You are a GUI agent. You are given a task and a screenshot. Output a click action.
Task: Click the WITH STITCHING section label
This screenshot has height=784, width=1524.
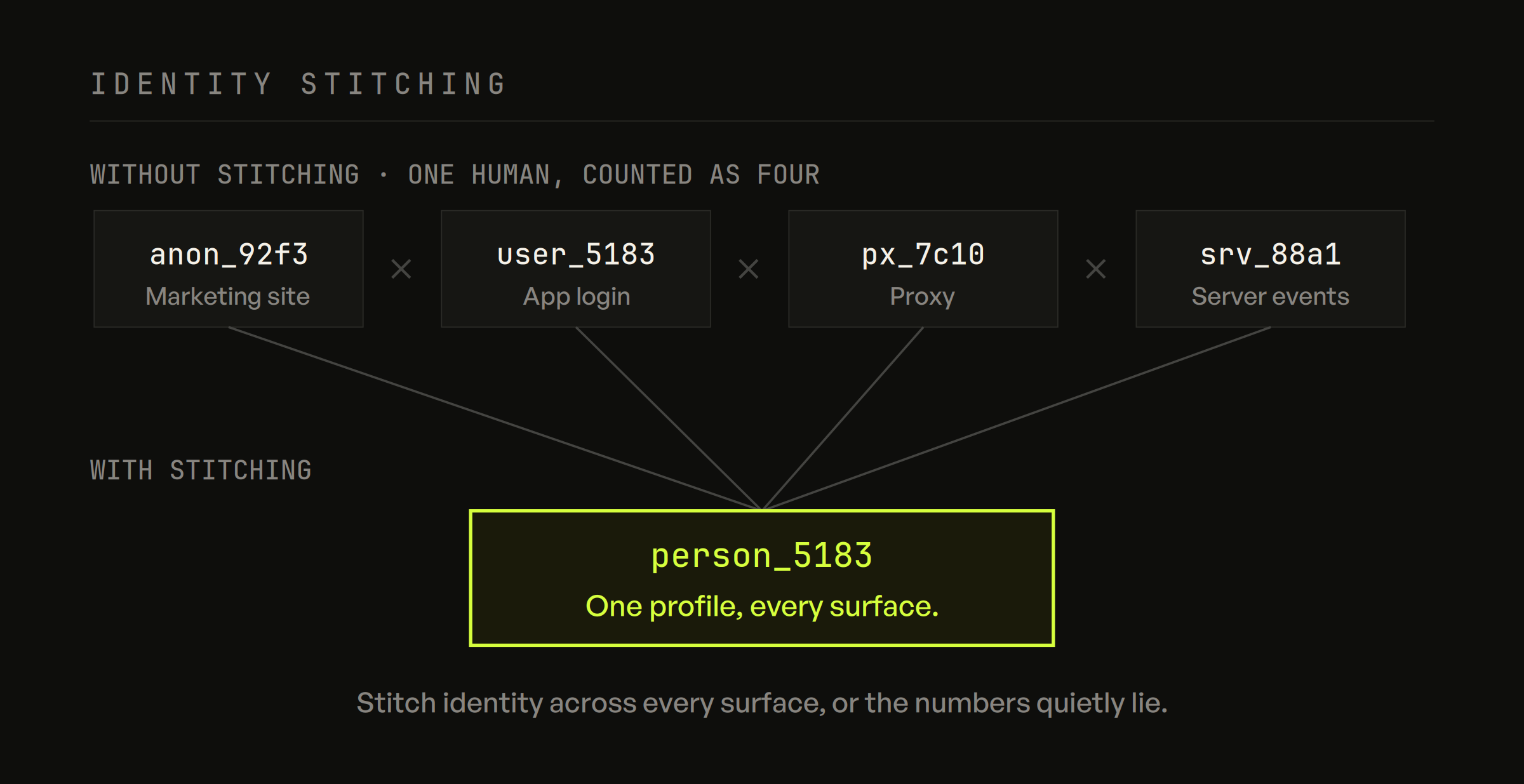point(201,470)
